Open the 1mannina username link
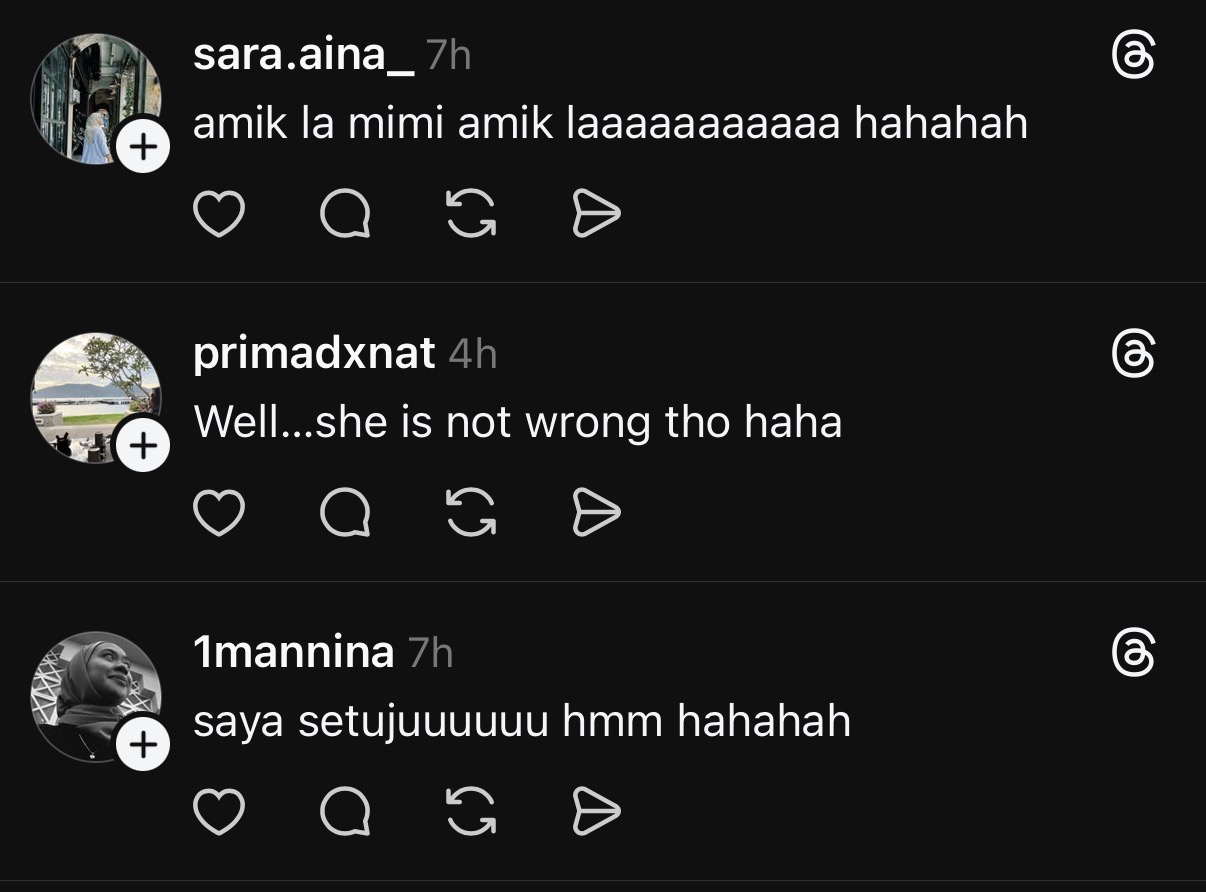The image size is (1206, 892). tap(294, 653)
